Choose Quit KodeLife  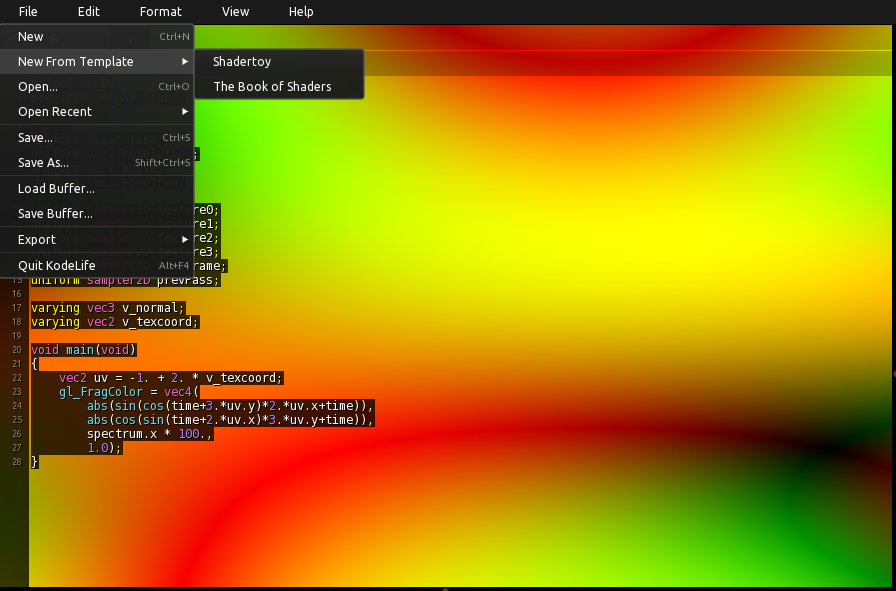(x=97, y=265)
